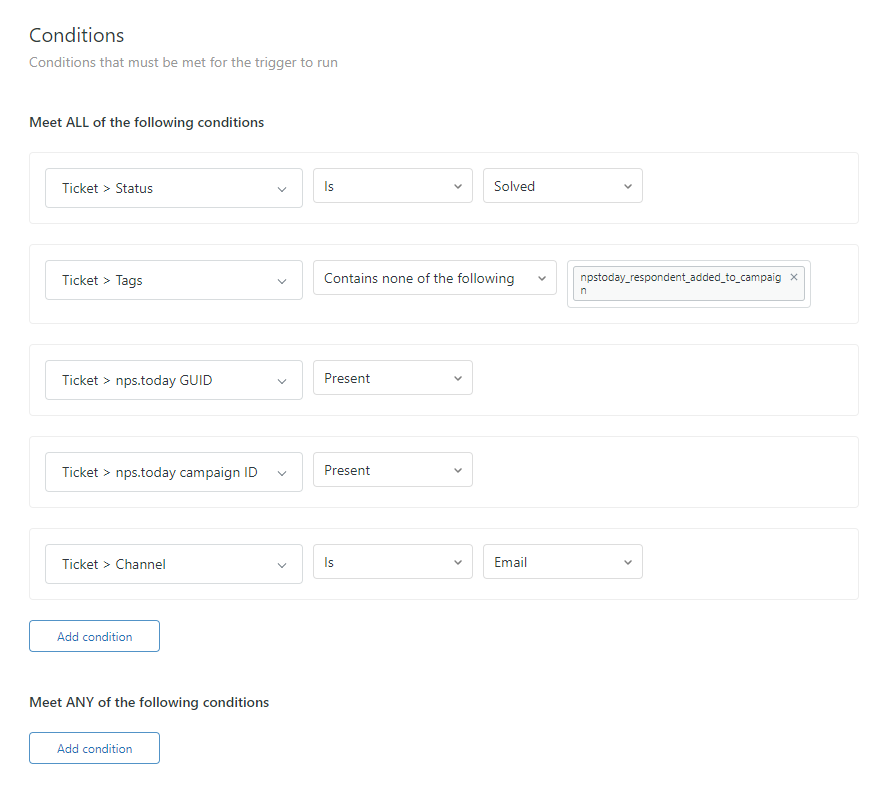Change Present operator for nps.today GUID
The height and width of the screenshot is (798, 893).
pyautogui.click(x=392, y=378)
